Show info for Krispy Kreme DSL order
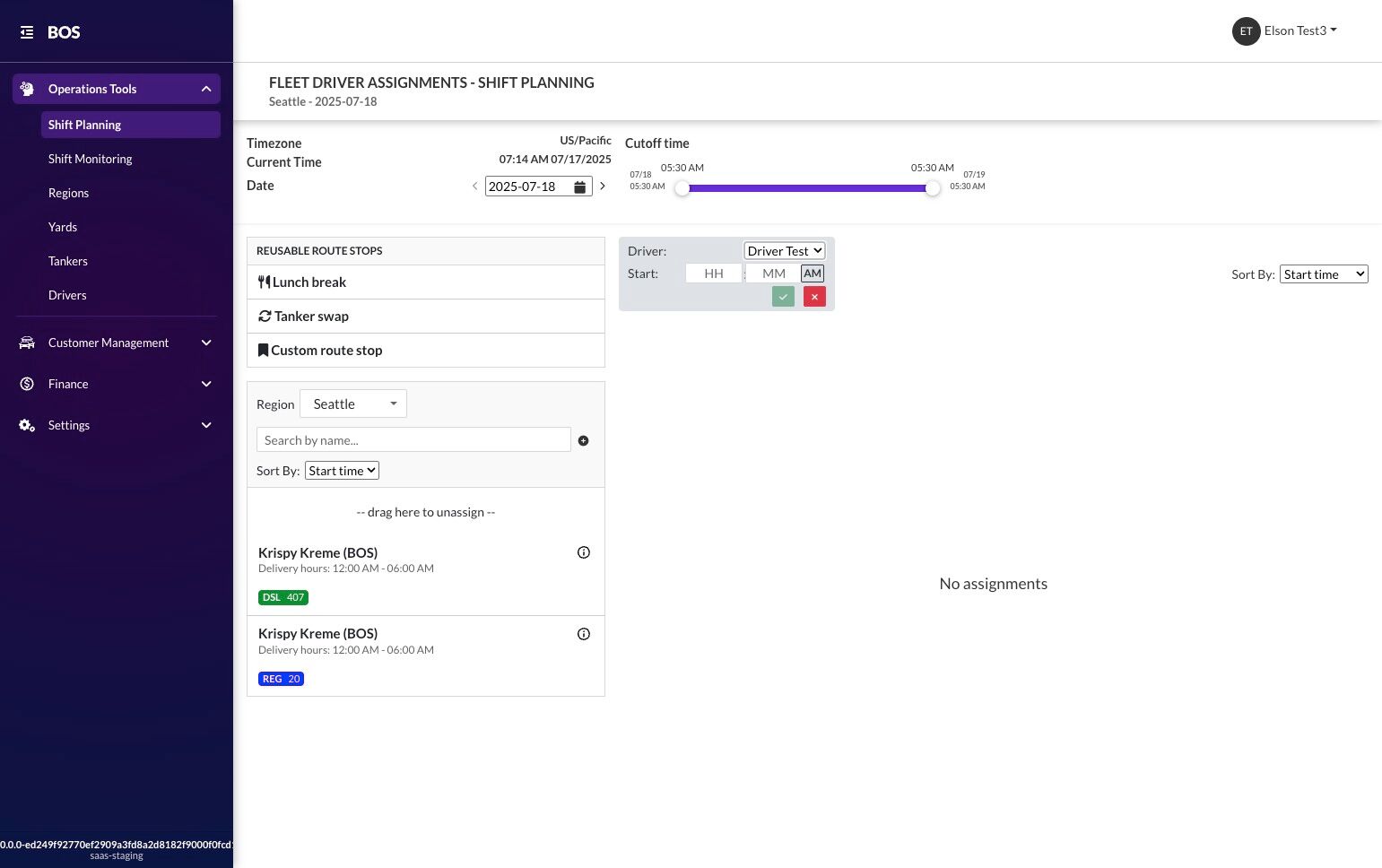The image size is (1382, 868). pos(584,552)
